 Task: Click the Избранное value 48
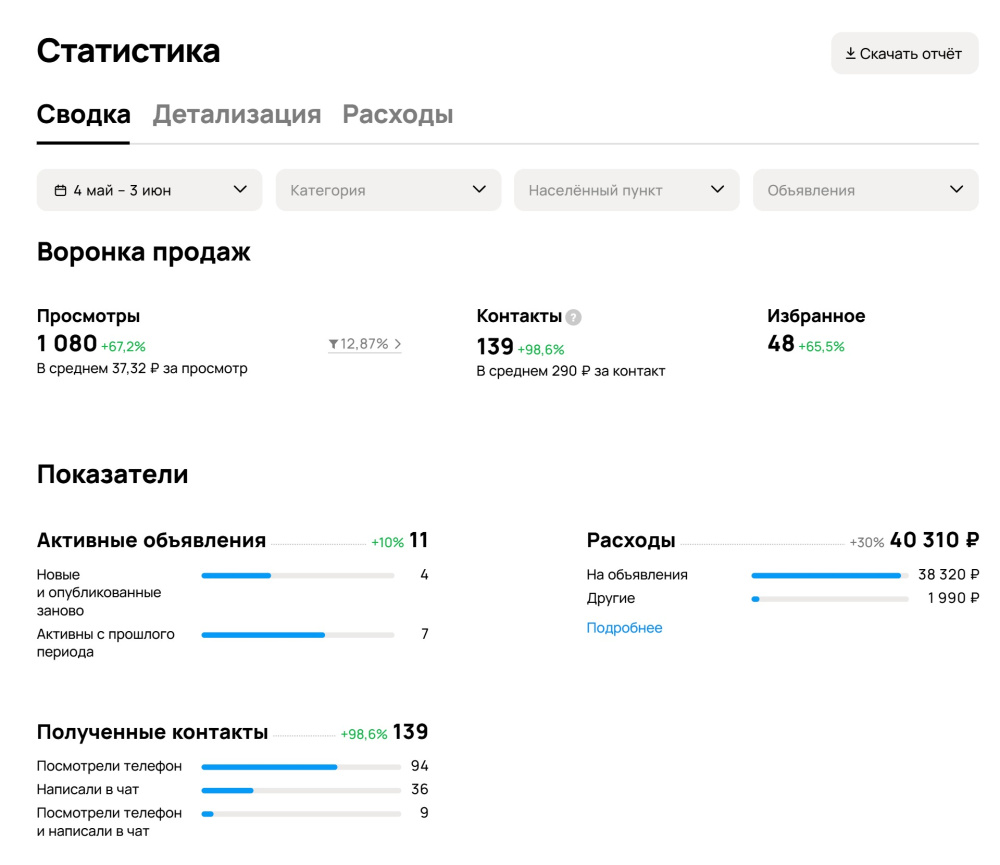click(x=781, y=344)
